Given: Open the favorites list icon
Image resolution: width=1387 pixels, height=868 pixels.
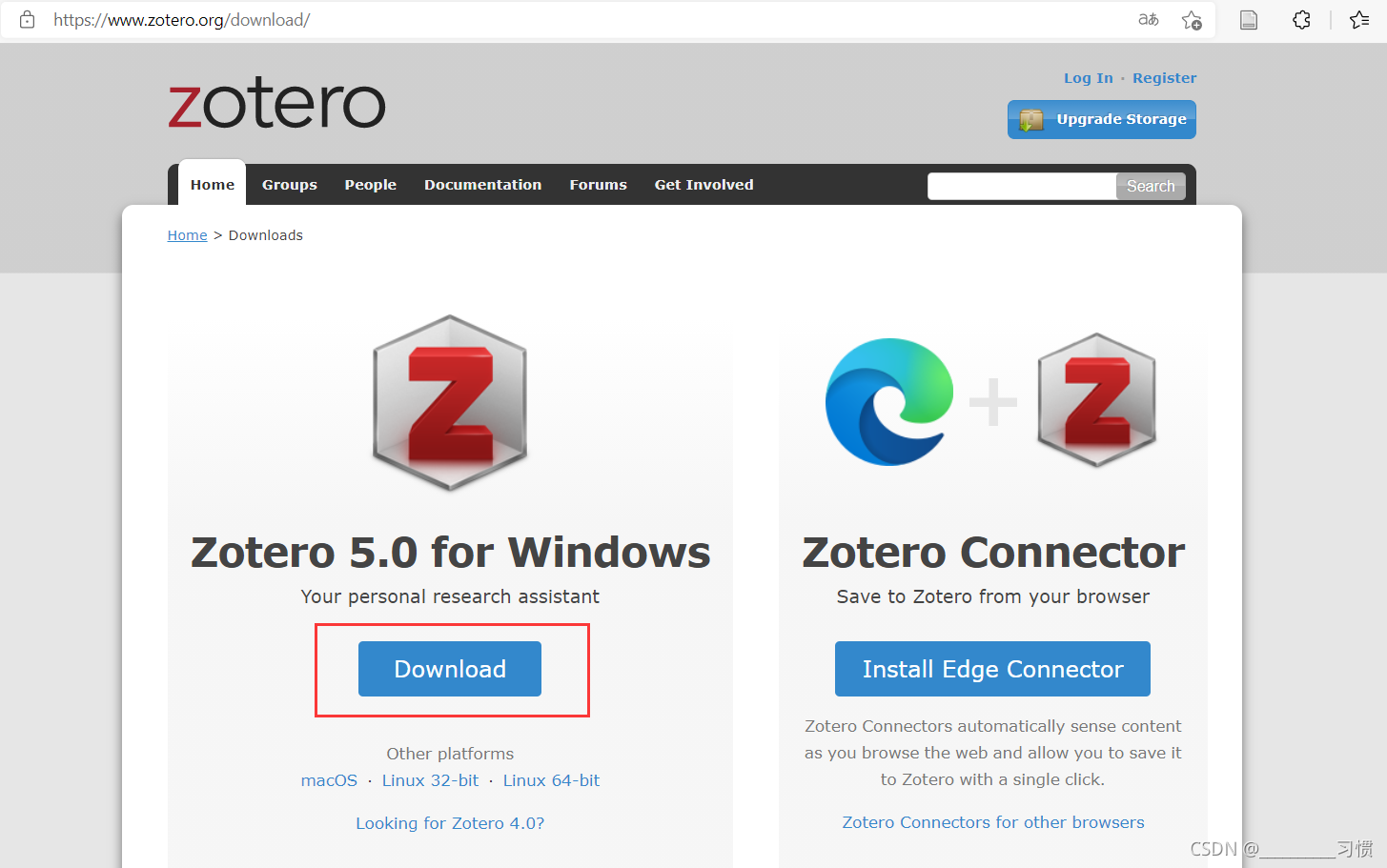Looking at the screenshot, I should (1359, 20).
